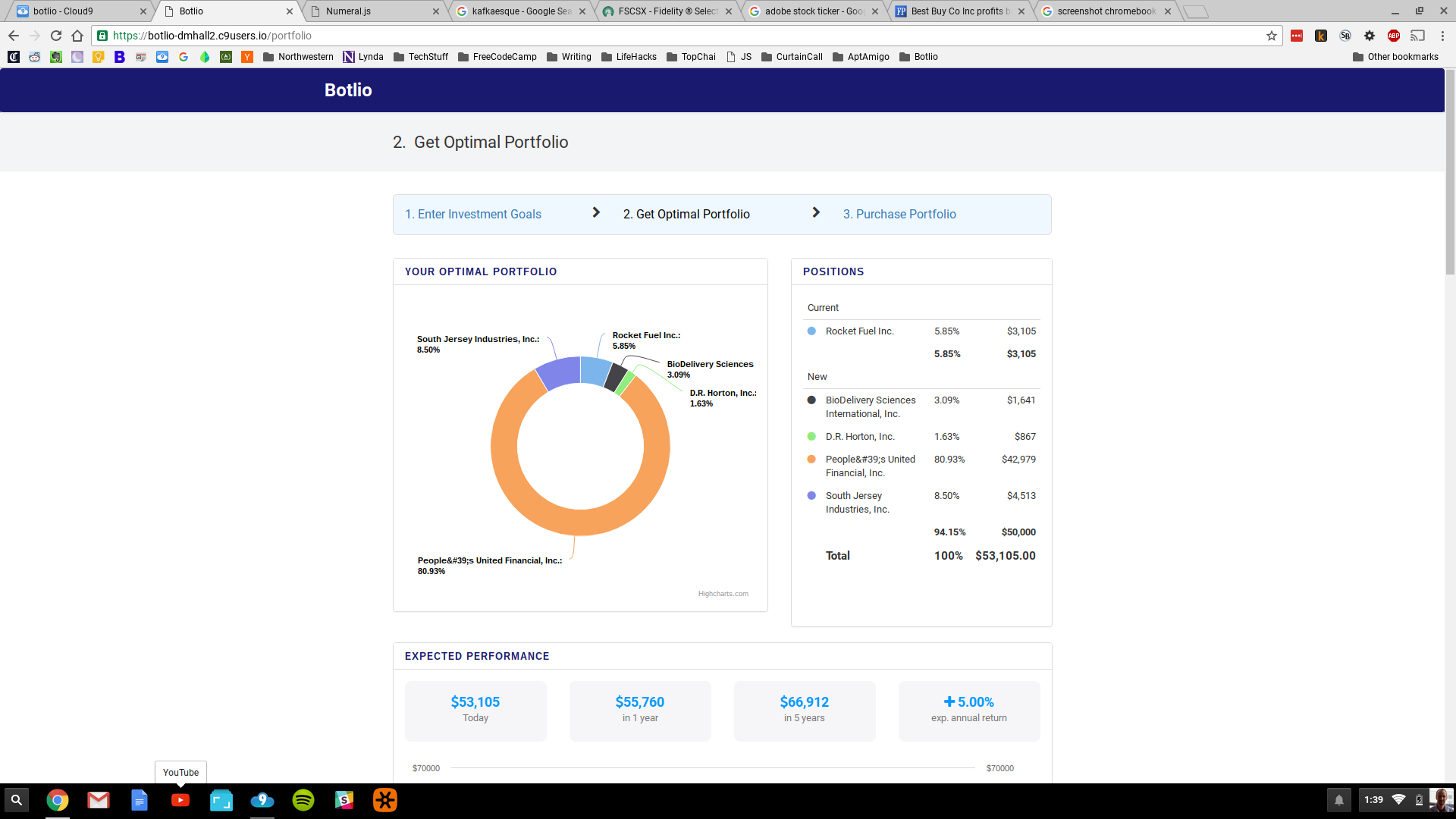Reload the page with refresh icon
The width and height of the screenshot is (1456, 819).
click(55, 36)
